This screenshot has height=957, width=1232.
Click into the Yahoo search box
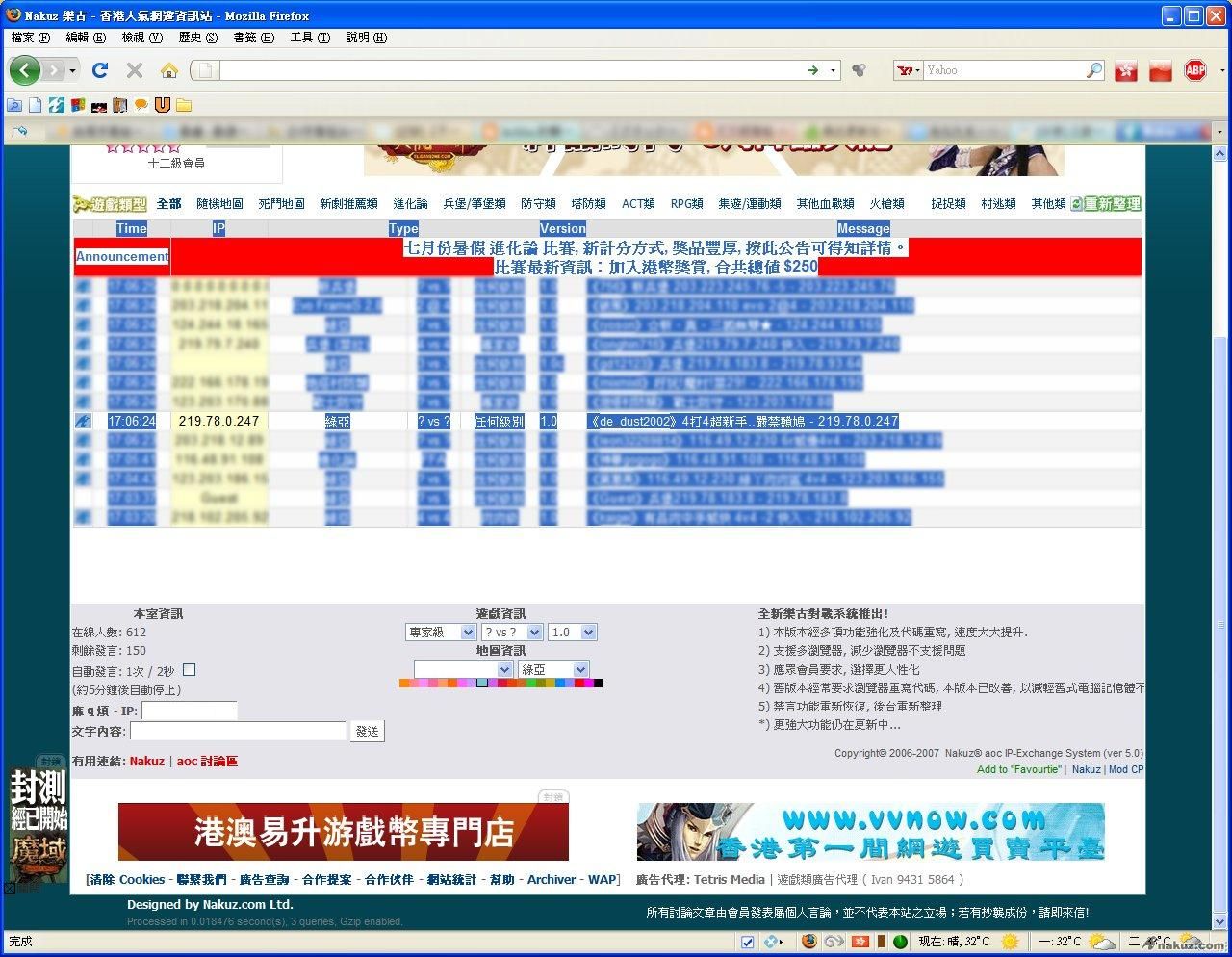click(x=1005, y=70)
